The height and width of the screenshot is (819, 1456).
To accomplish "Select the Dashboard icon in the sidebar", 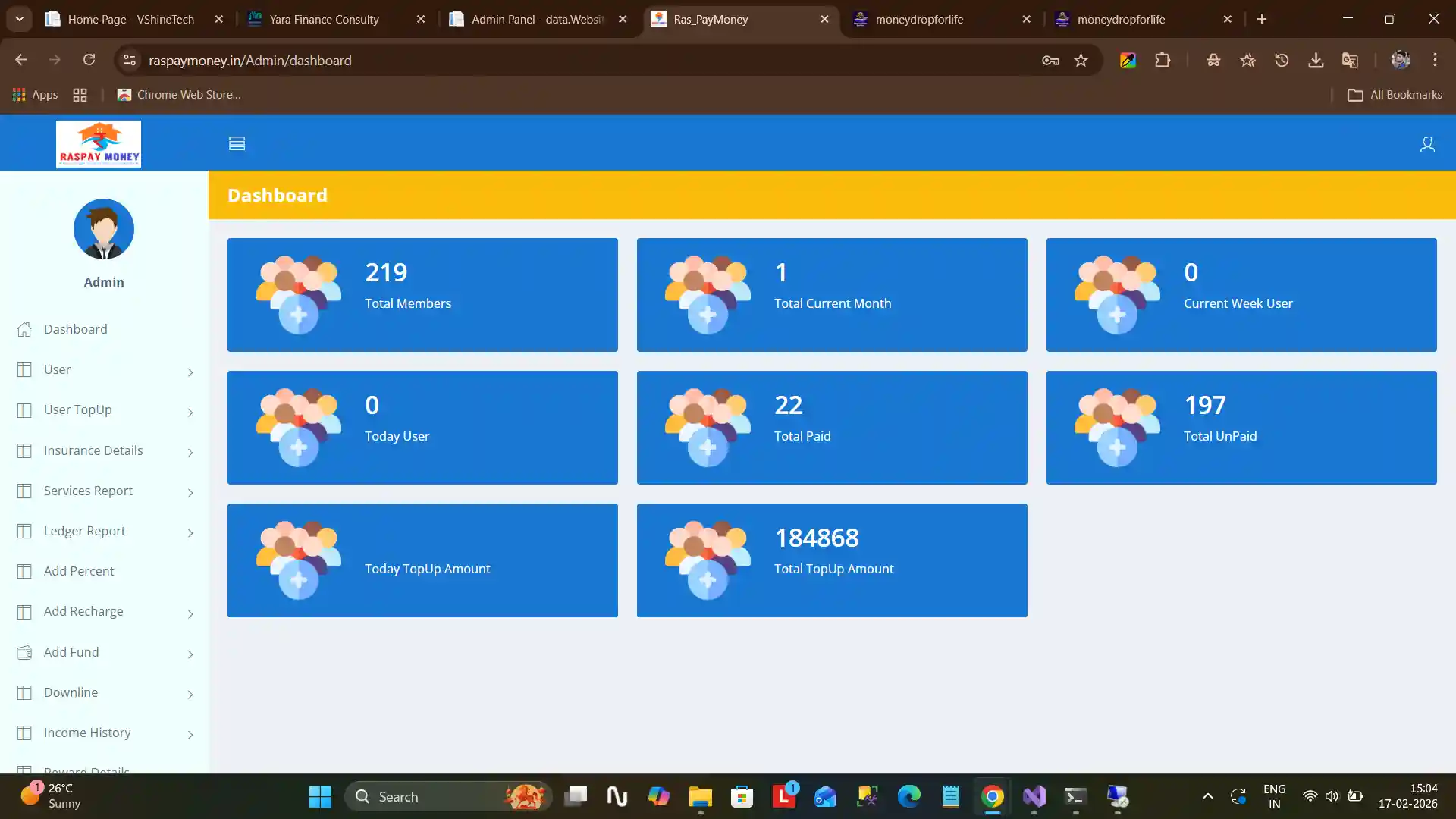I will (24, 329).
